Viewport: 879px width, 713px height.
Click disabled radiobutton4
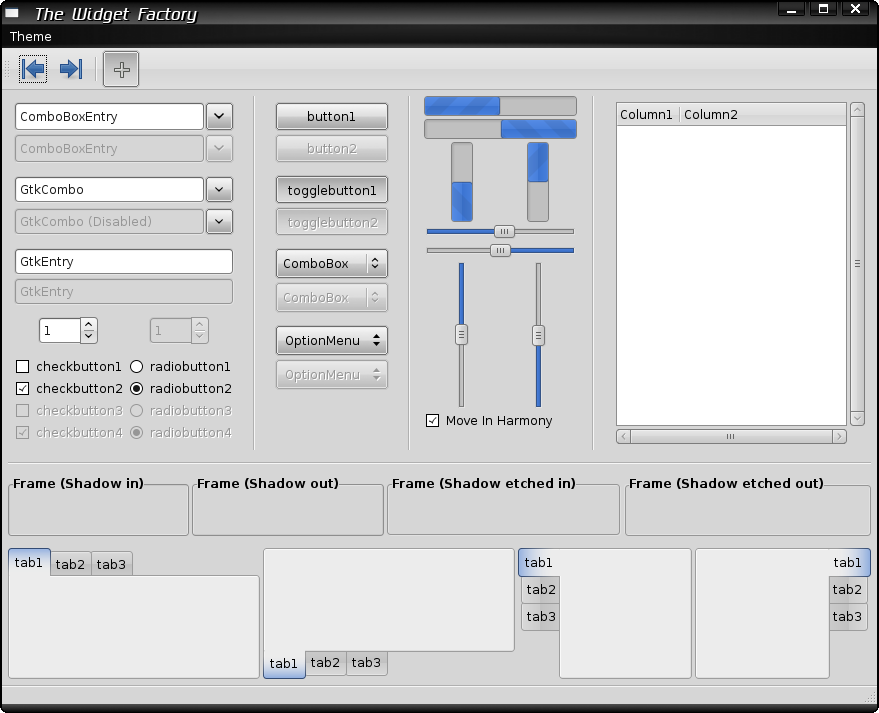[136, 433]
